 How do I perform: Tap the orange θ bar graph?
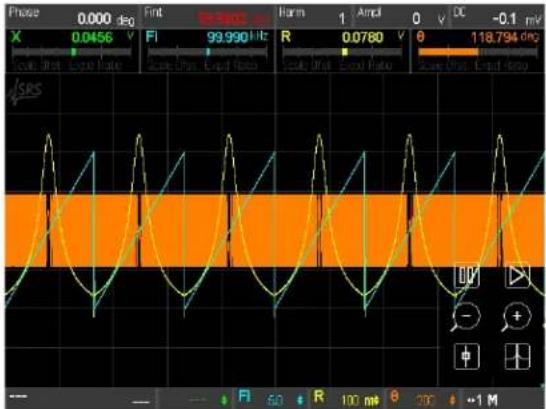tap(478, 52)
